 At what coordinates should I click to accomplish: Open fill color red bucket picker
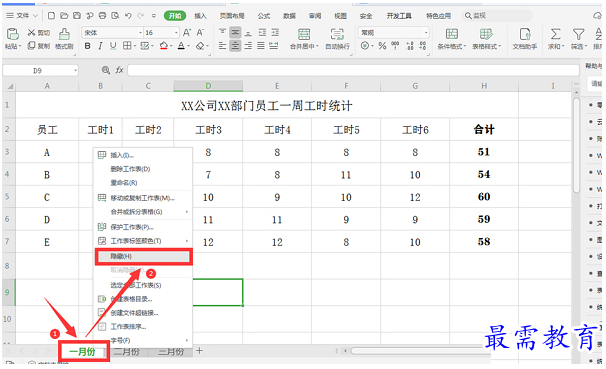coord(163,46)
